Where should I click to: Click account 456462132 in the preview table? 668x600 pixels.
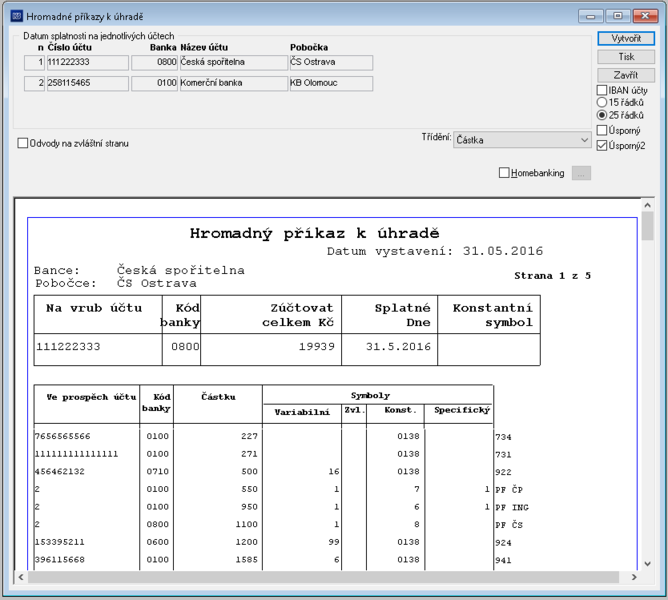(x=60, y=472)
